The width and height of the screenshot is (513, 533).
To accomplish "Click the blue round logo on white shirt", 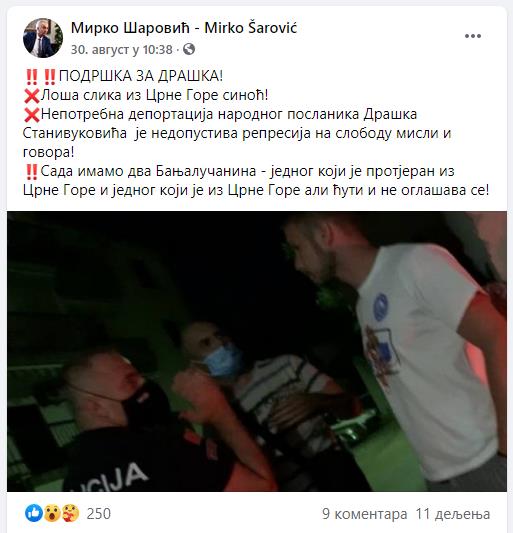I will pos(380,307).
